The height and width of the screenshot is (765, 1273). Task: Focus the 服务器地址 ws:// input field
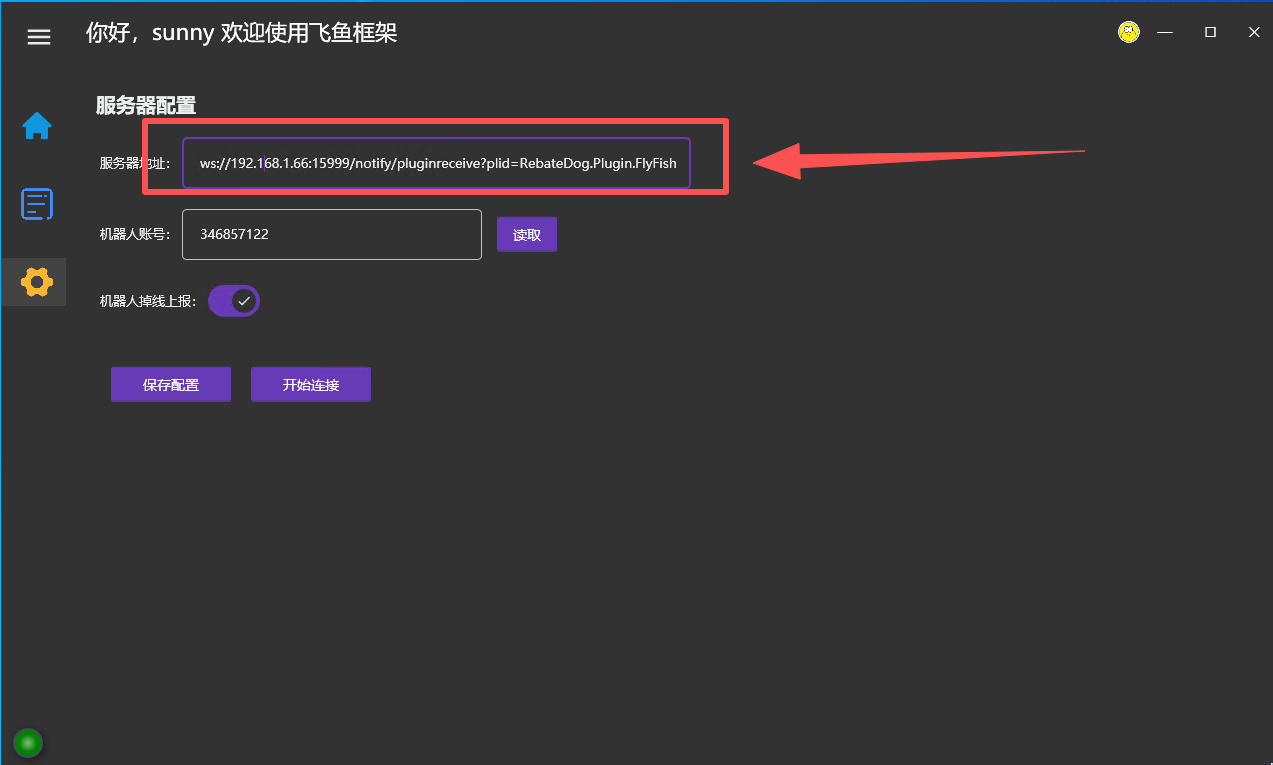coord(436,163)
